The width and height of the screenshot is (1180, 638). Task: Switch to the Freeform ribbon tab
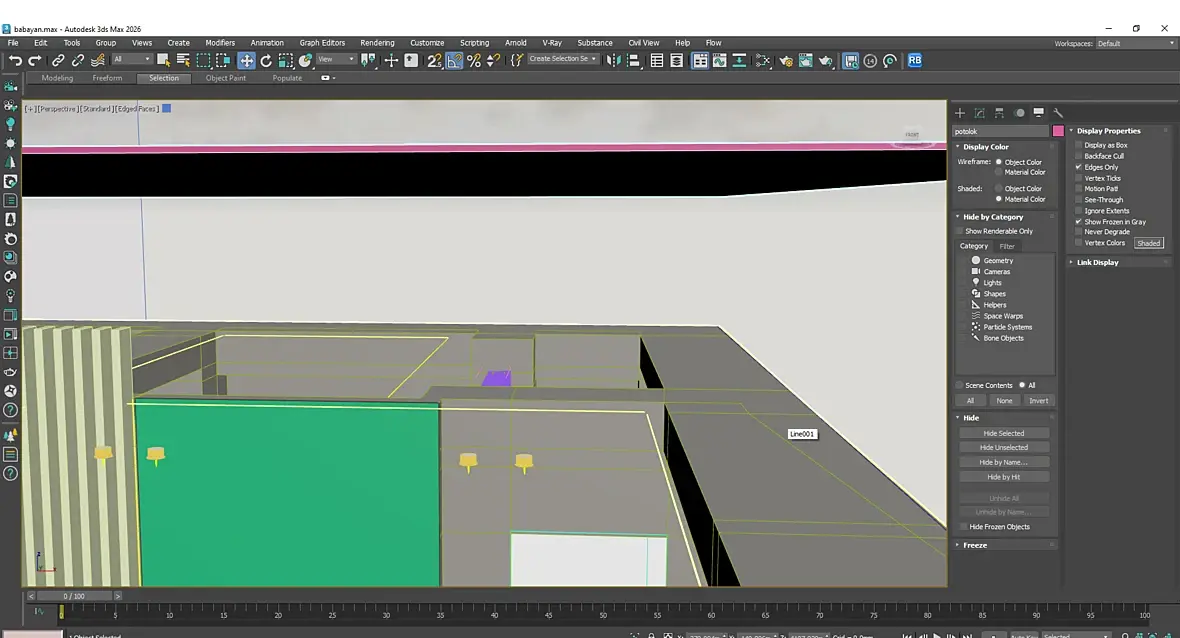pyautogui.click(x=107, y=78)
